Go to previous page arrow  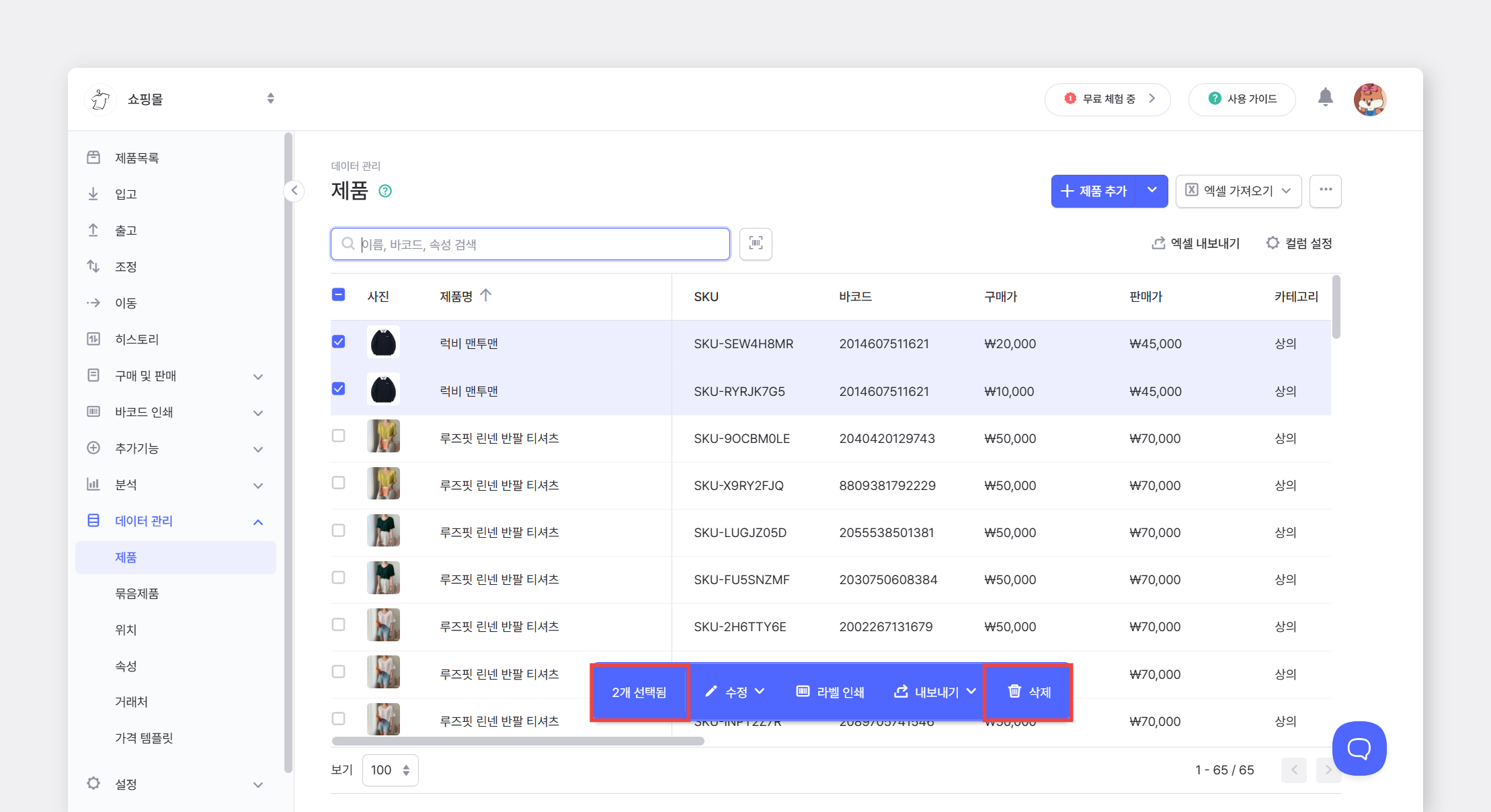[x=1294, y=770]
